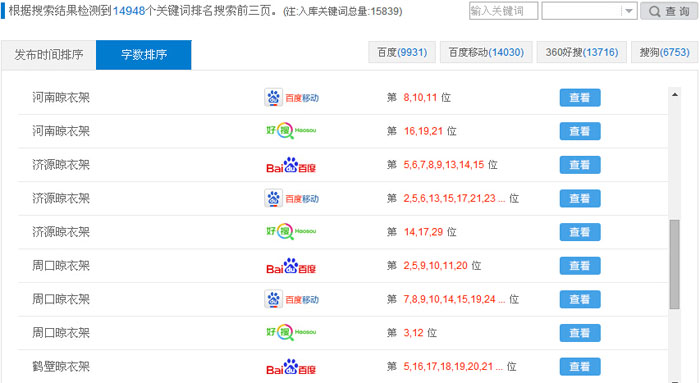The height and width of the screenshot is (383, 700).
Task: Click the scrollbar up arrow
Action: coord(675,95)
